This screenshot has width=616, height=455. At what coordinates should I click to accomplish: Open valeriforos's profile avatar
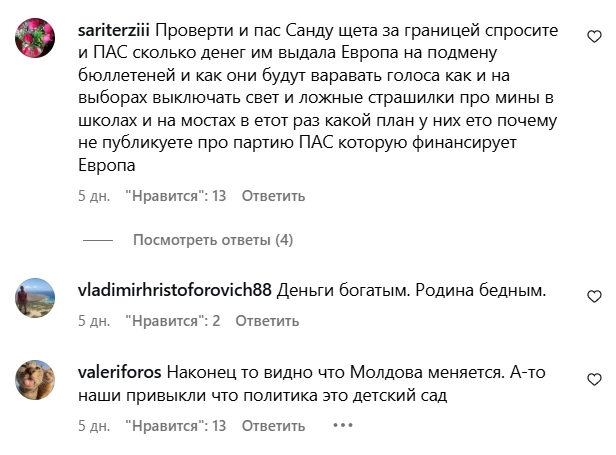(x=38, y=378)
